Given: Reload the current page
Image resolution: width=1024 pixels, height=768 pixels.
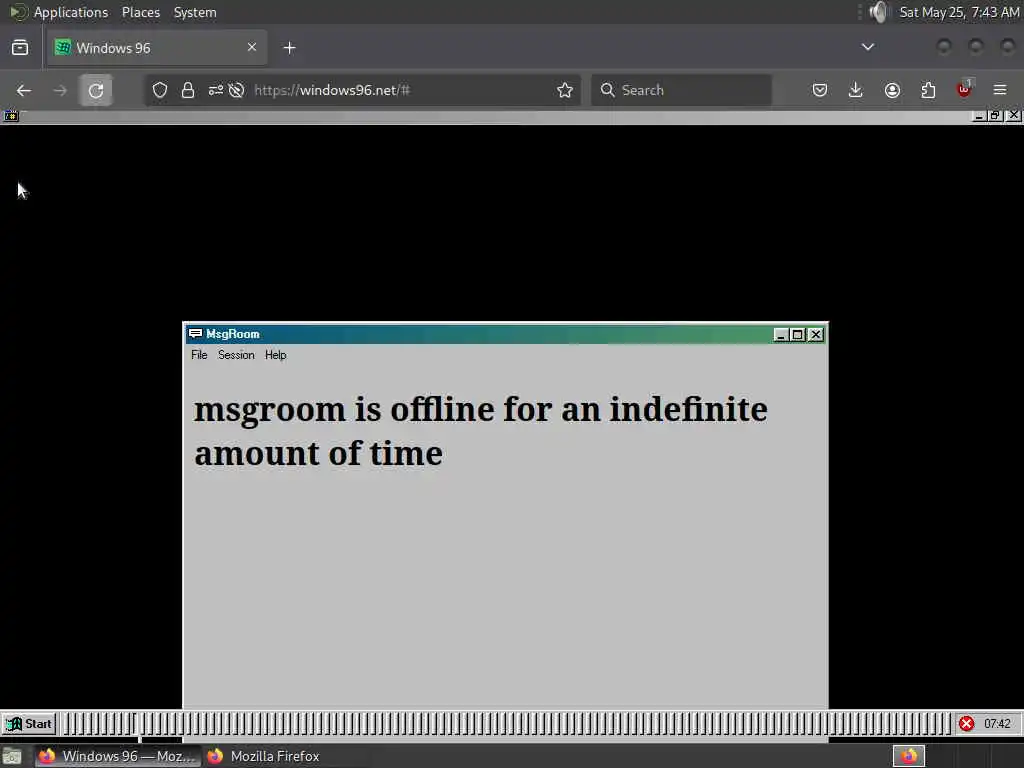Looking at the screenshot, I should (x=96, y=90).
